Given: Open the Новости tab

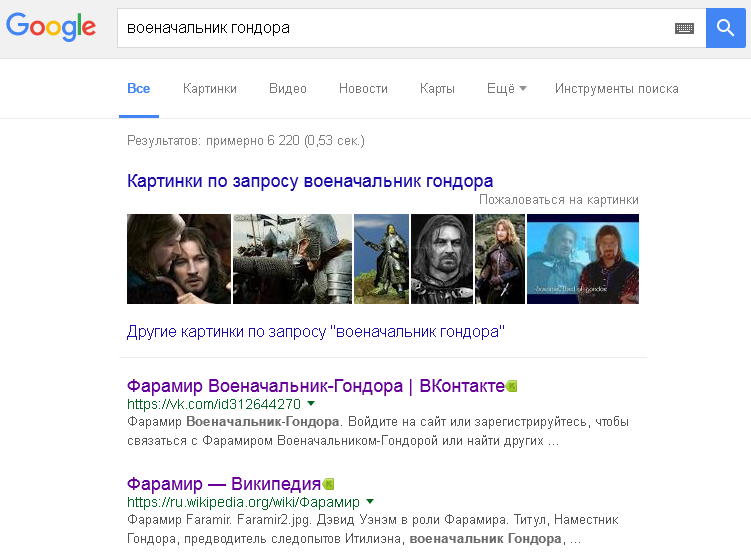Looking at the screenshot, I should (364, 89).
